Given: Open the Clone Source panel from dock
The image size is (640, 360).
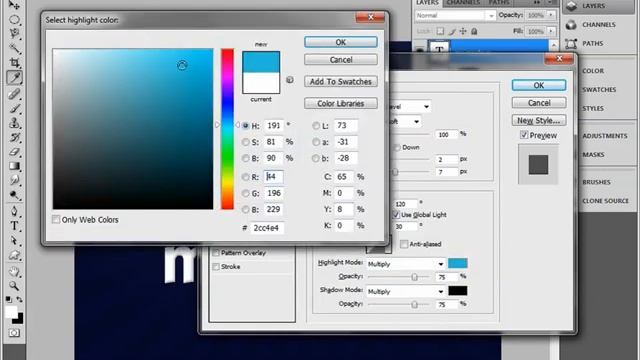Looking at the screenshot, I should (x=605, y=201).
